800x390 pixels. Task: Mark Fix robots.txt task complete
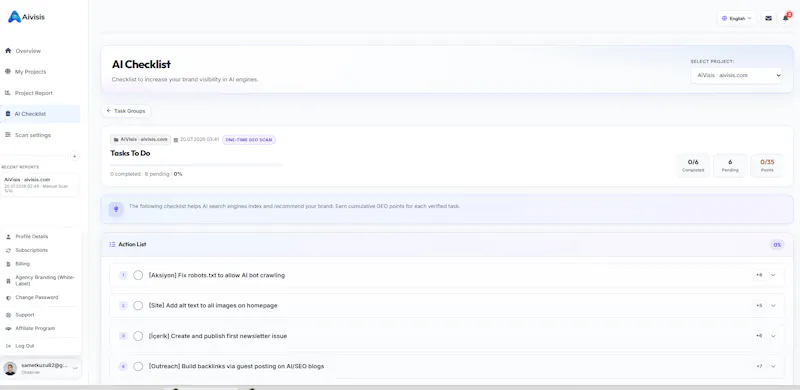tap(138, 275)
